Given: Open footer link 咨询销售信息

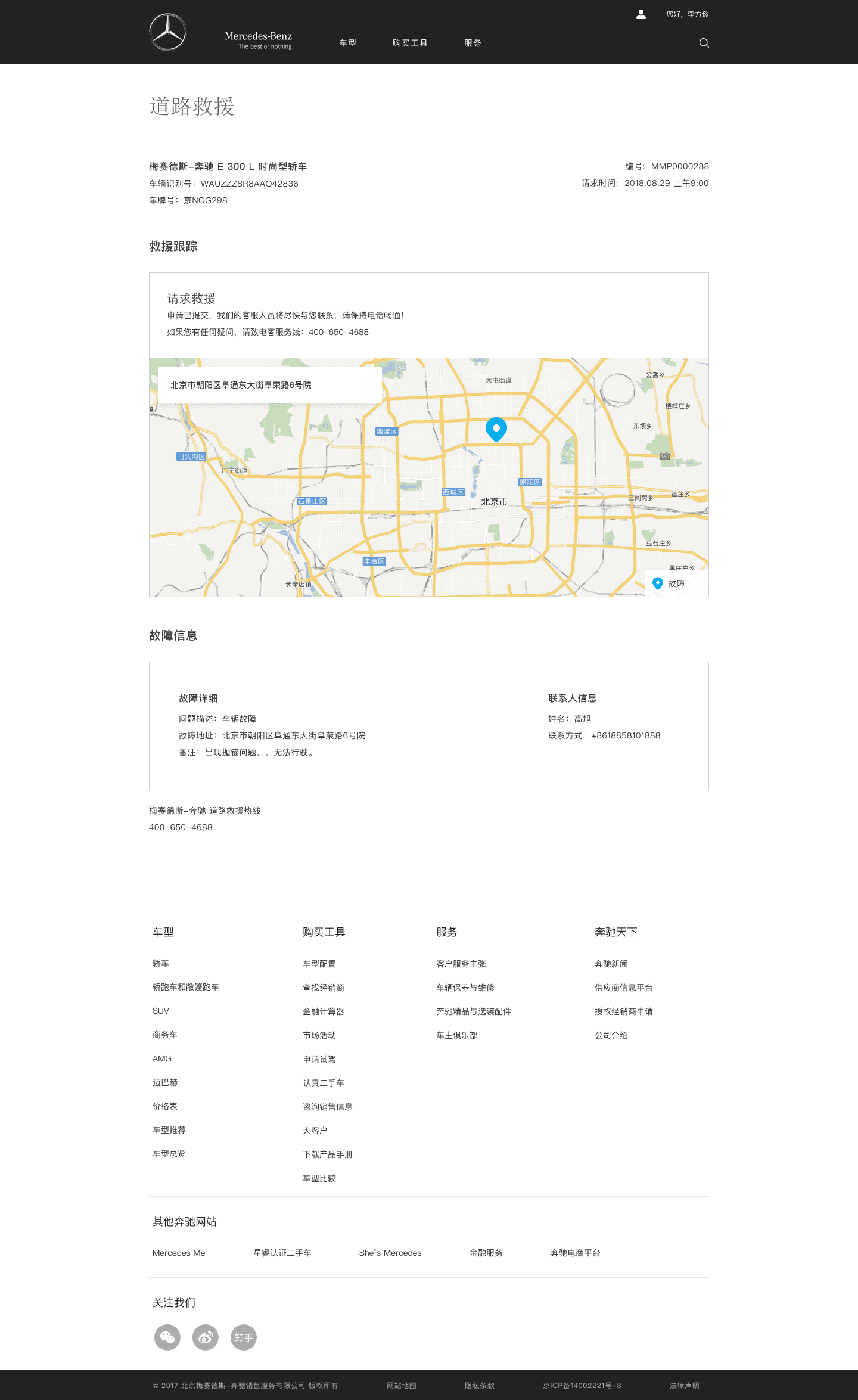Looking at the screenshot, I should (328, 1107).
